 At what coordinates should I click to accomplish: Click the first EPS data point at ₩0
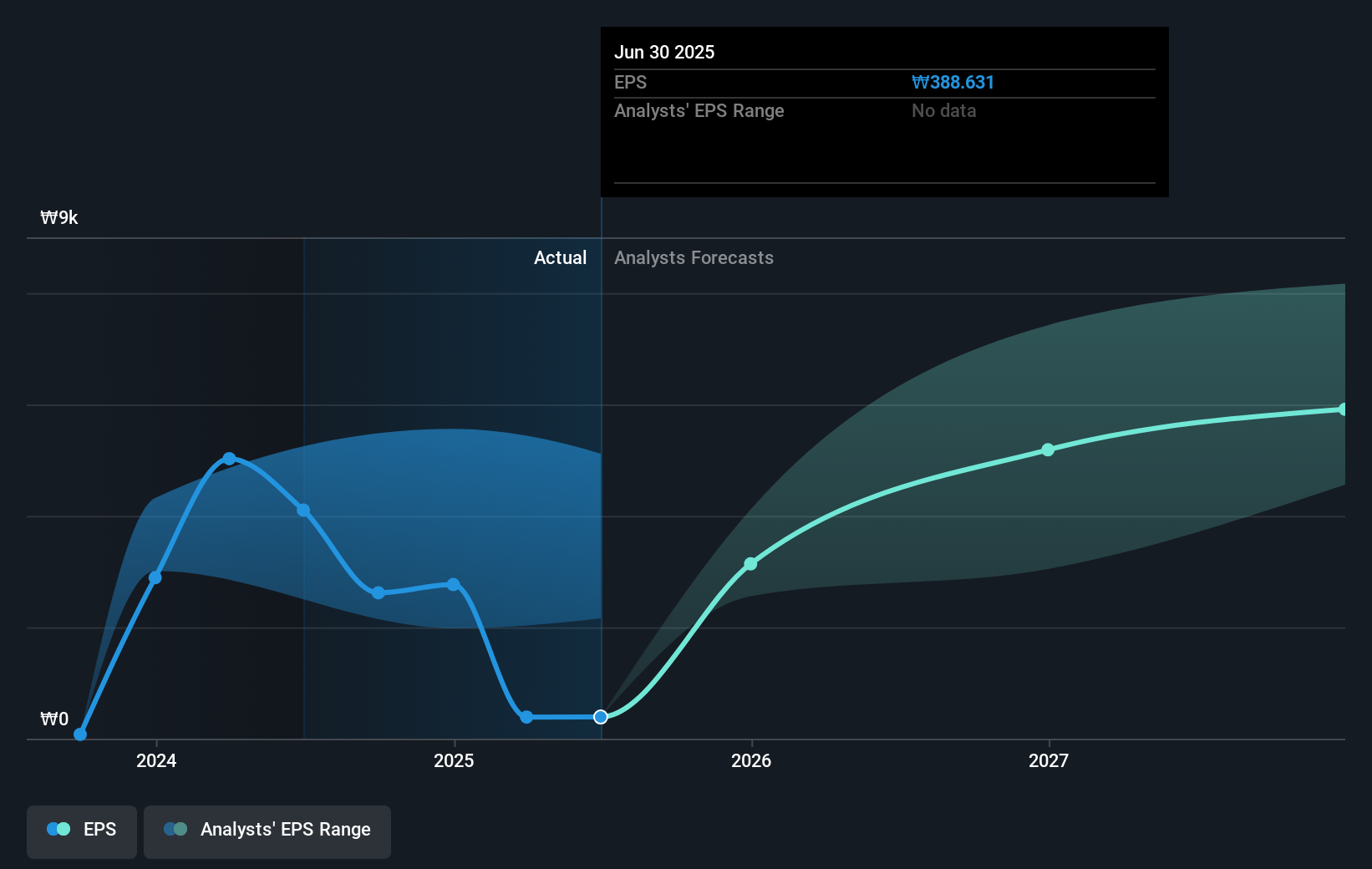coord(79,734)
